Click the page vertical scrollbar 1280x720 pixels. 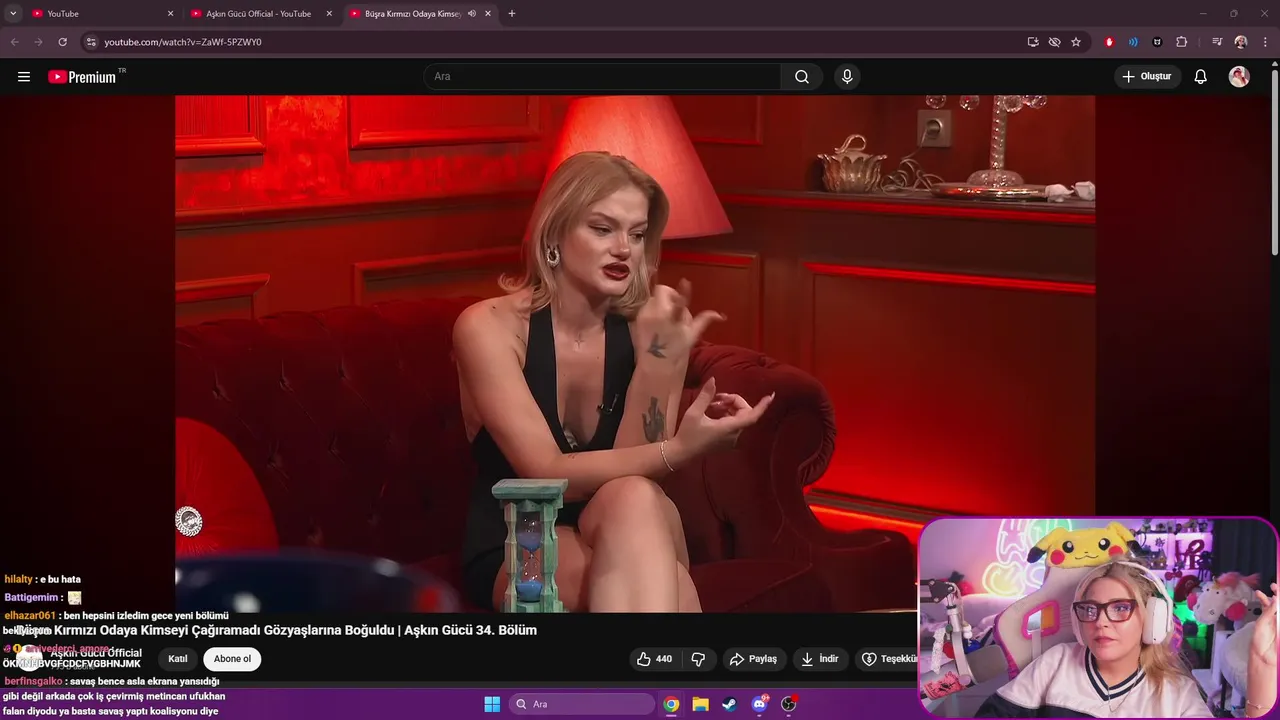[x=1274, y=160]
